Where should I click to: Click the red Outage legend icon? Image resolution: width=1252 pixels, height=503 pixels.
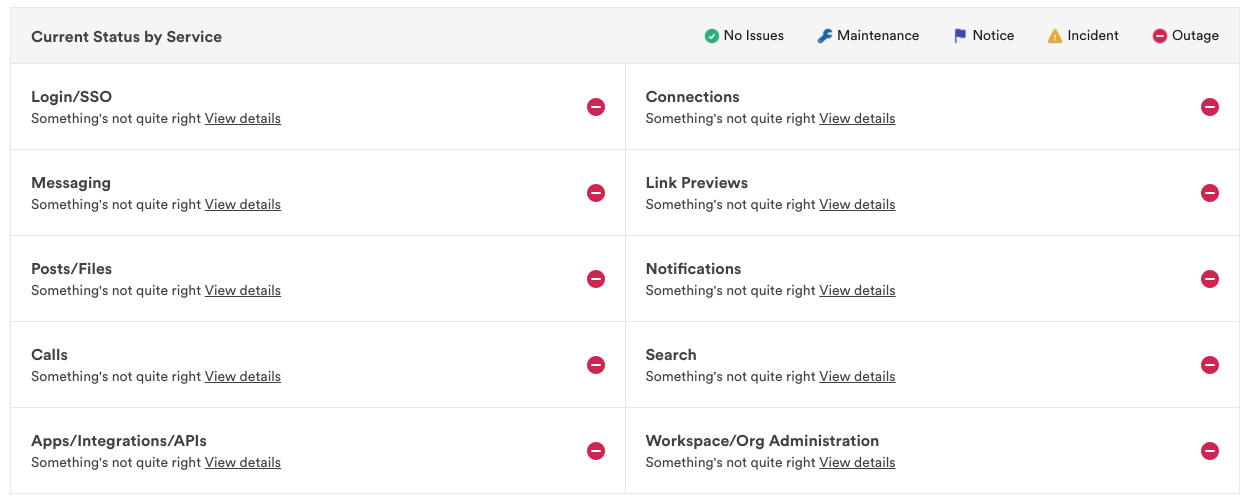[1160, 36]
